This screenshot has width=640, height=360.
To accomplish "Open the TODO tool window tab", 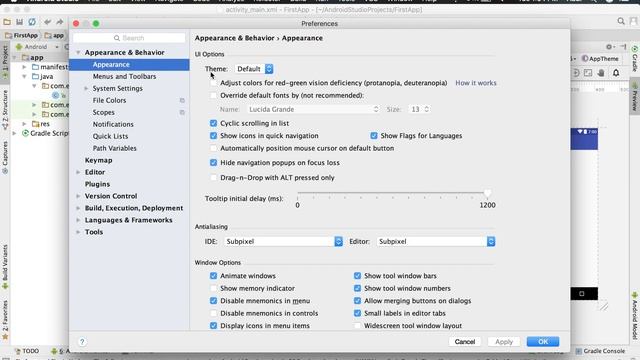I will (x=27, y=351).
